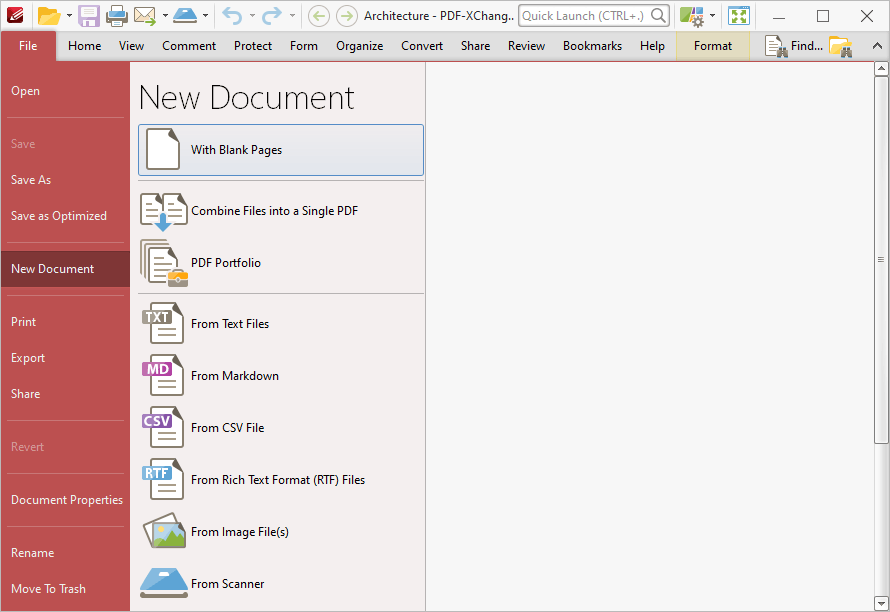Viewport: 890px width, 612px height.
Task: Collapse the ribbon with the chevron
Action: (x=877, y=46)
